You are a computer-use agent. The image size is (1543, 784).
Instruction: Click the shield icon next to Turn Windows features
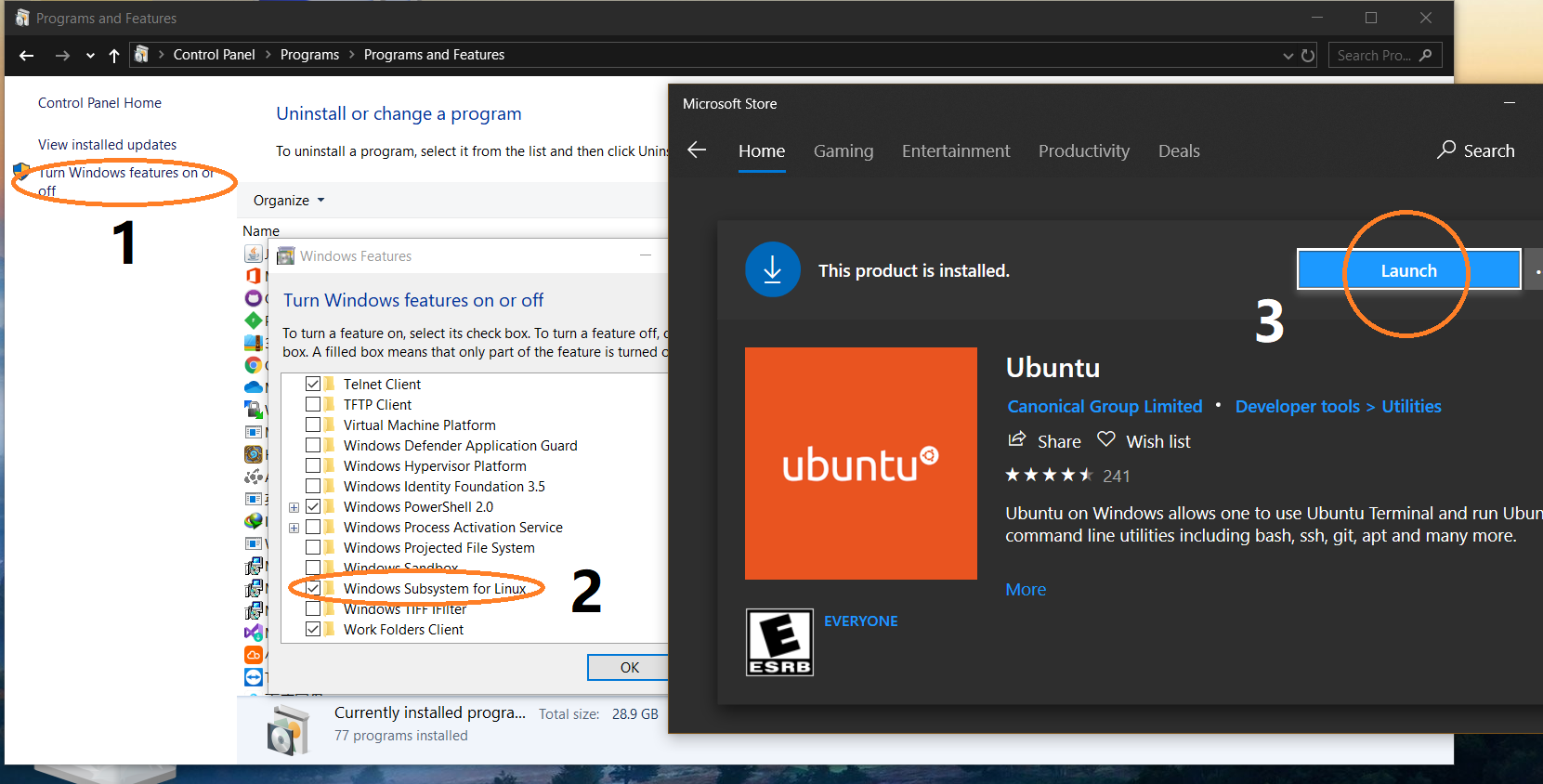[21, 173]
